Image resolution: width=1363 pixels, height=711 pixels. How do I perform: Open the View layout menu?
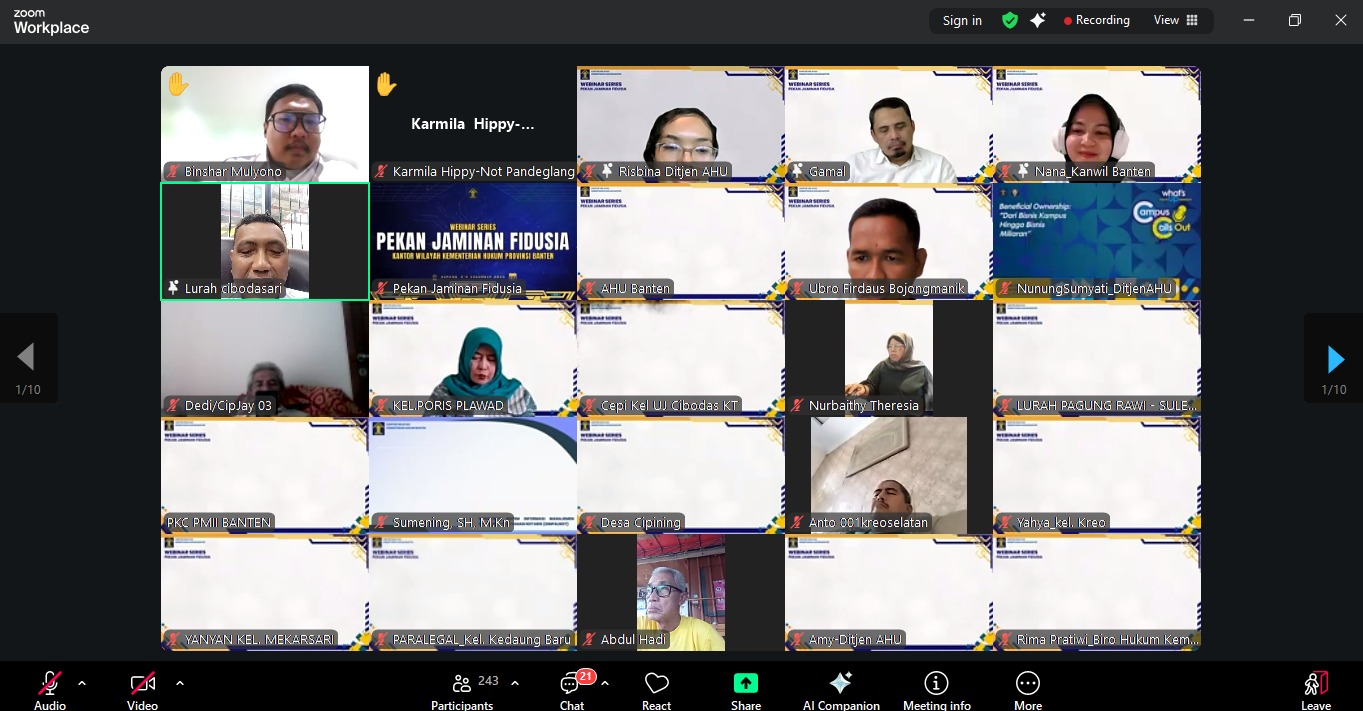point(1175,20)
